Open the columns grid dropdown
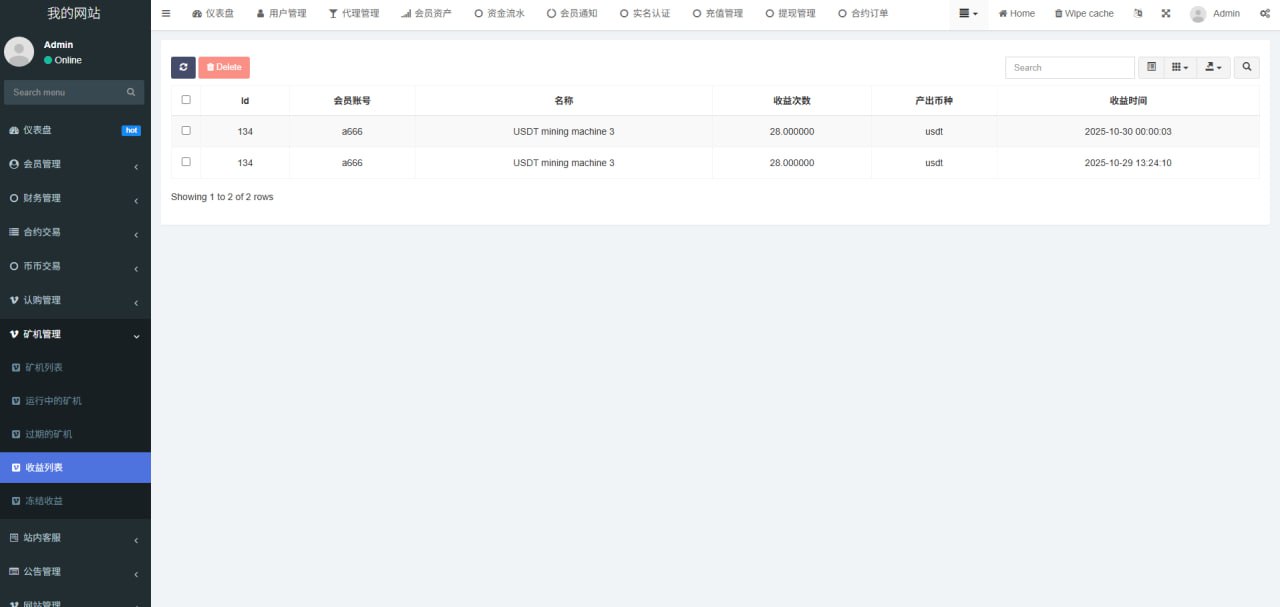Image resolution: width=1280 pixels, height=607 pixels. pos(1180,67)
